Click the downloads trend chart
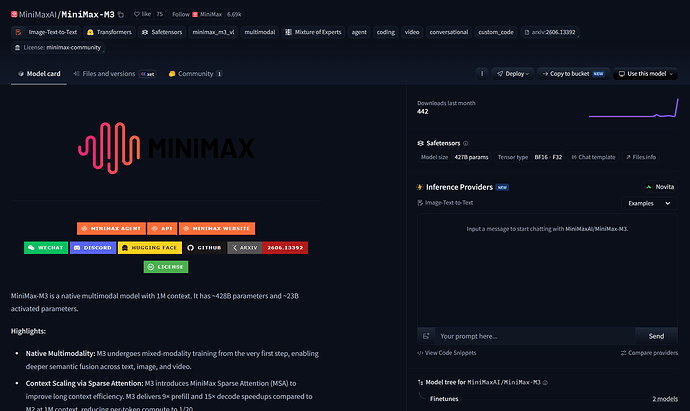This screenshot has height=411, width=690. [x=634, y=108]
